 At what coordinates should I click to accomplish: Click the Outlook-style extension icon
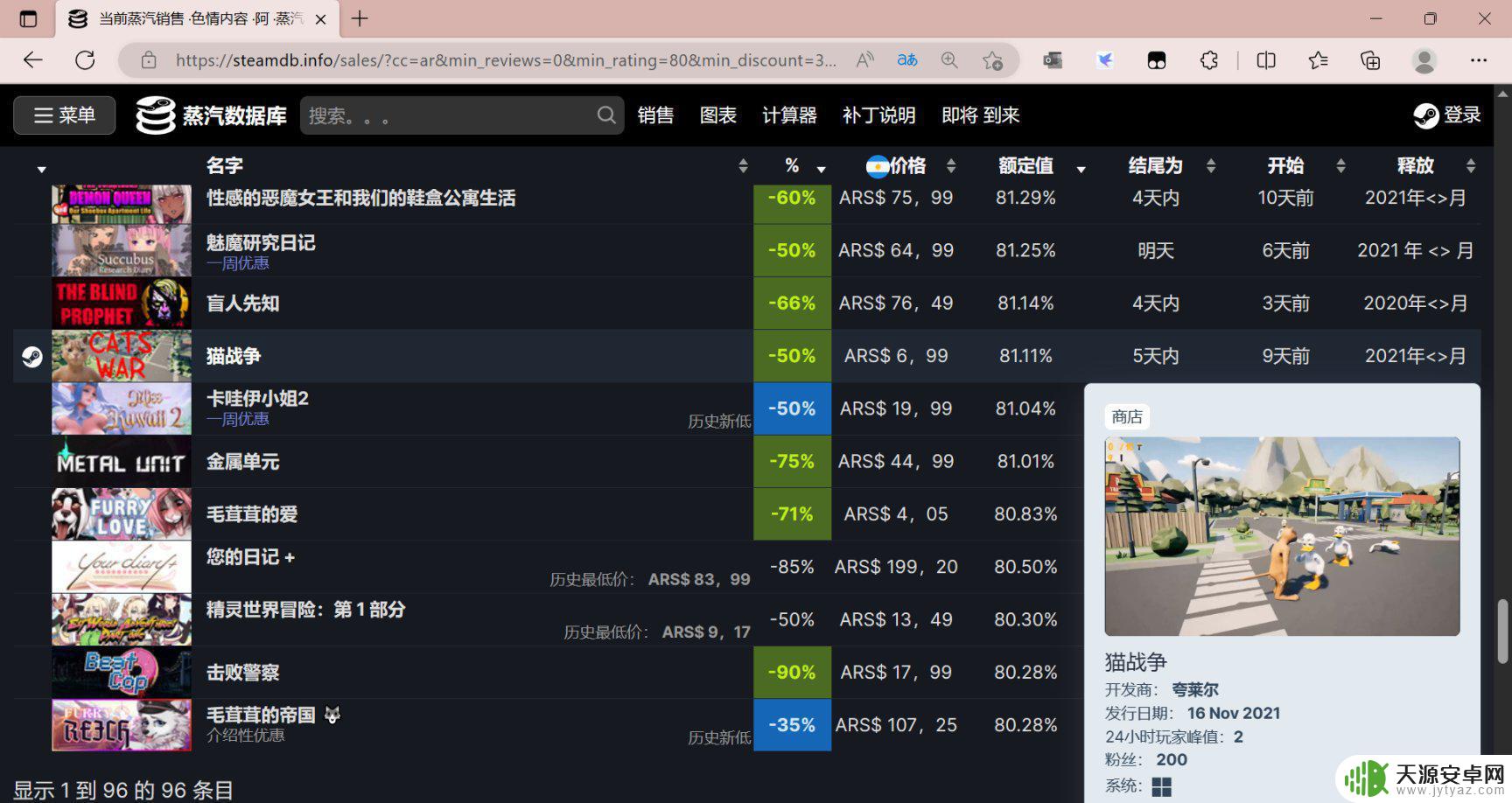[1053, 60]
